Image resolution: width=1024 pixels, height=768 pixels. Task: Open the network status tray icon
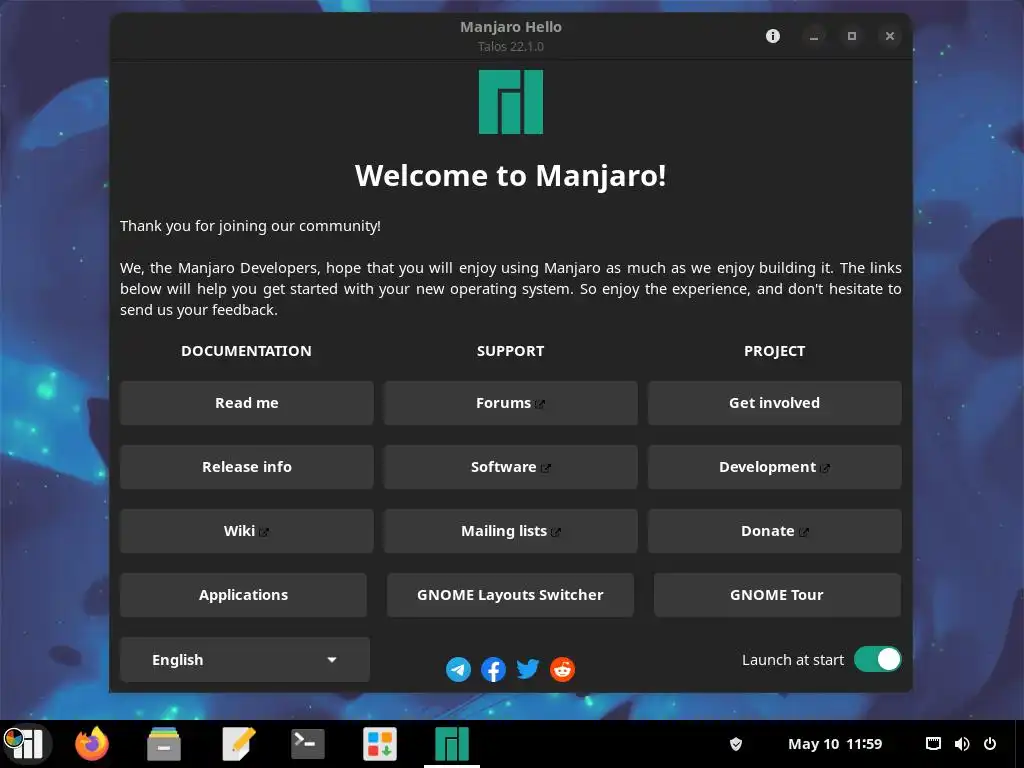tap(933, 744)
